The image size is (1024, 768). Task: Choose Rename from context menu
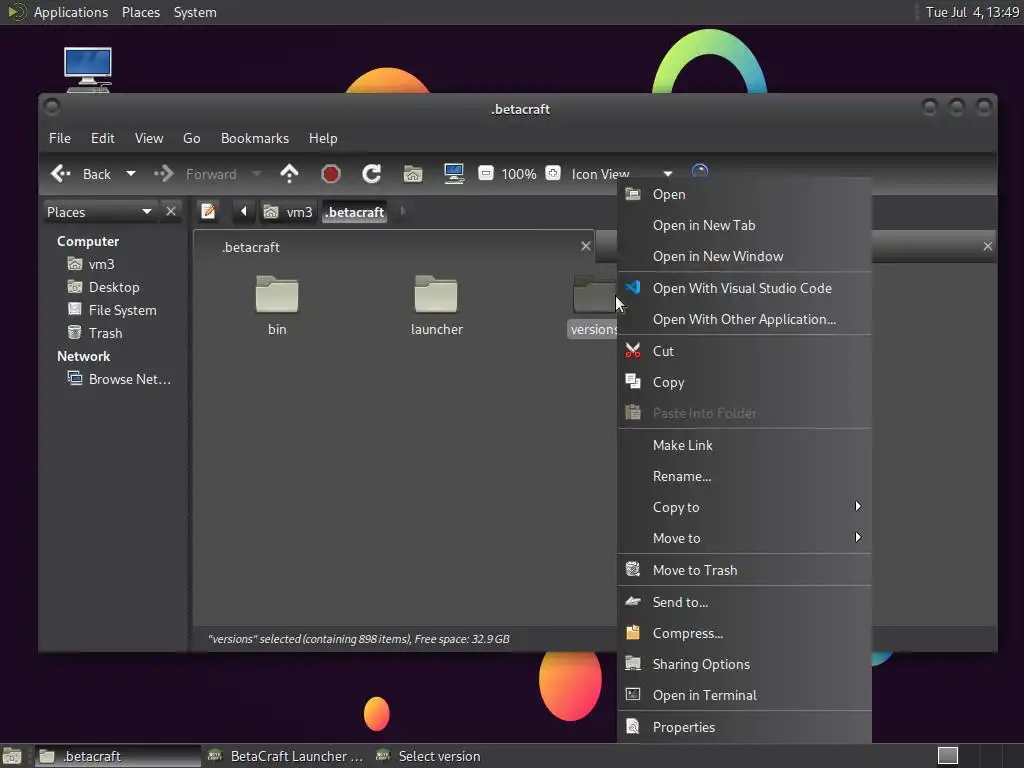click(x=744, y=476)
